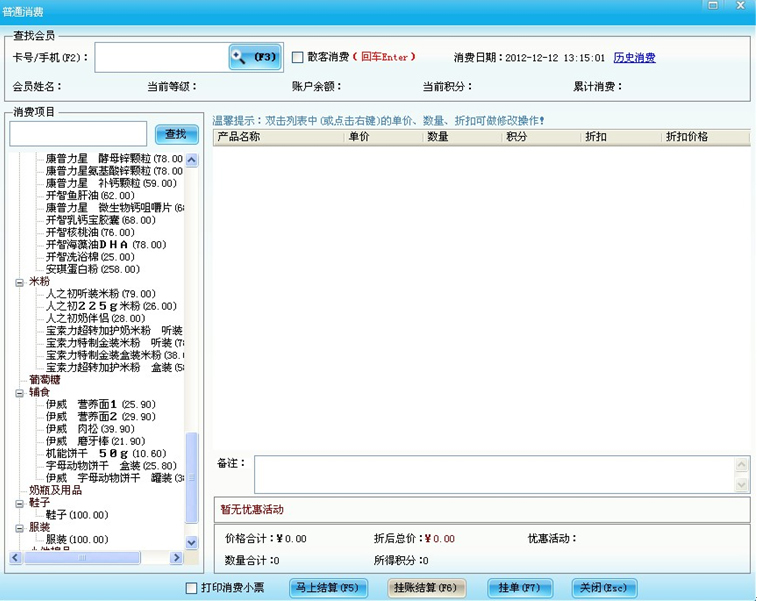Click the 关闭 (Esc) button
The image size is (757, 602).
tap(604, 588)
